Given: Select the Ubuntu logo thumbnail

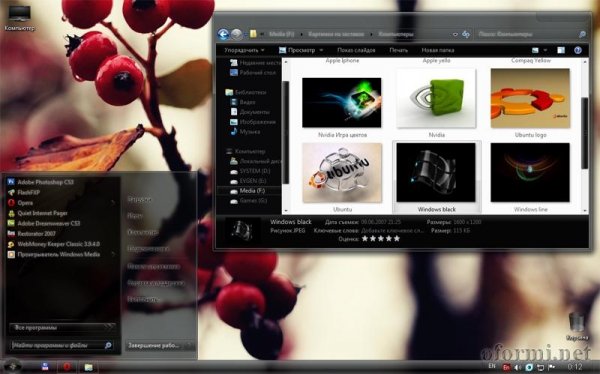Looking at the screenshot, I should click(530, 98).
